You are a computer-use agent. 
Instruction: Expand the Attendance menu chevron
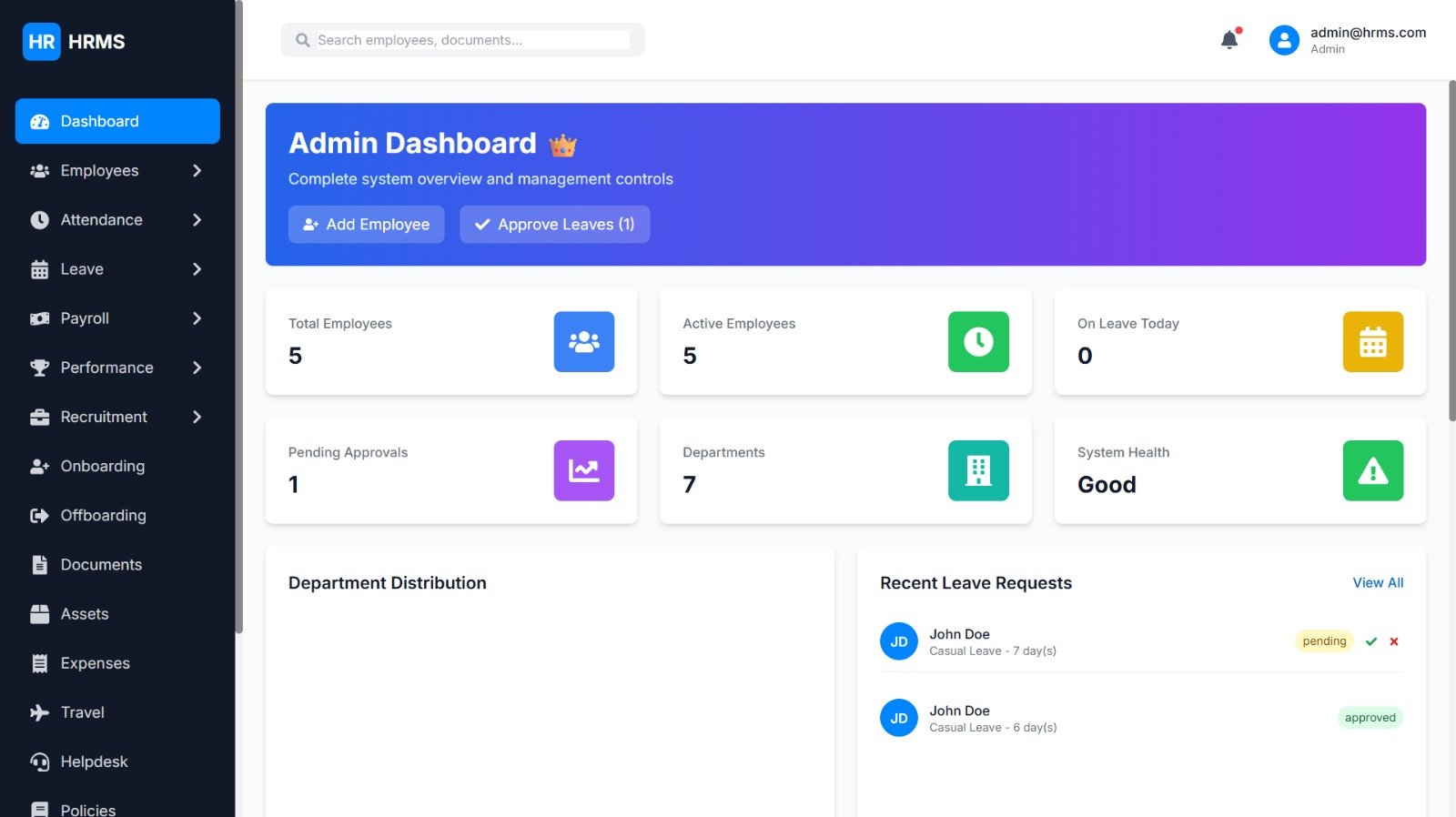197,220
